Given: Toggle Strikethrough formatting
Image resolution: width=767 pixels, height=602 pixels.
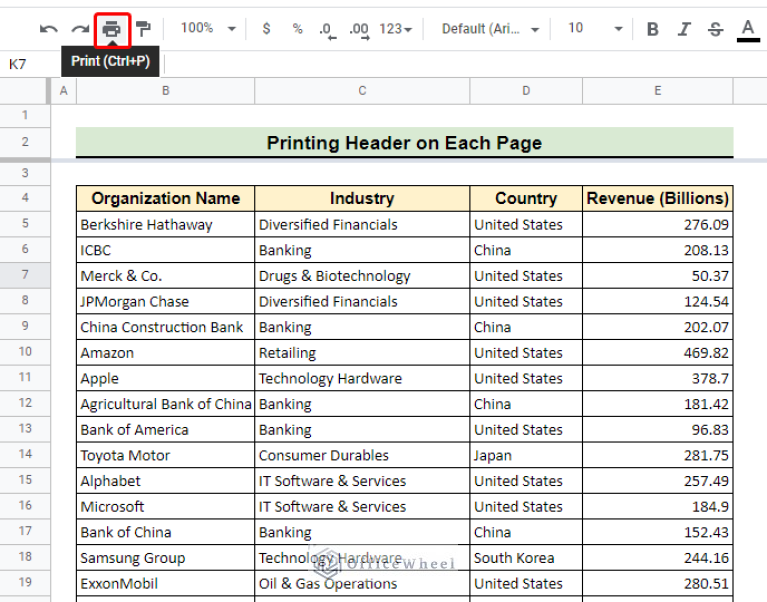Looking at the screenshot, I should (715, 29).
